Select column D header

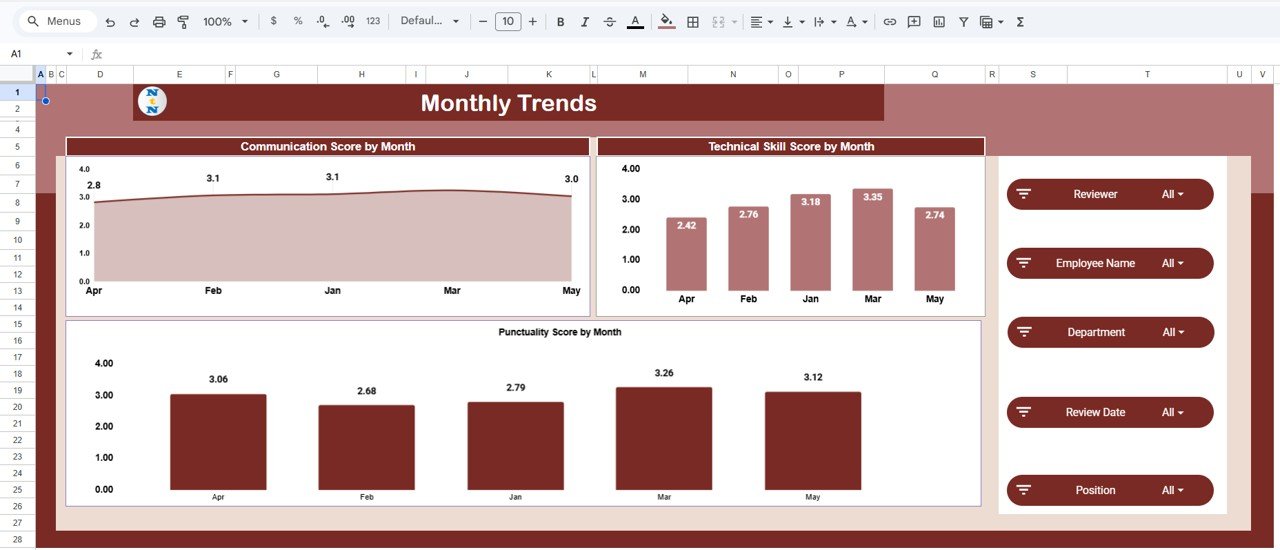coord(100,74)
